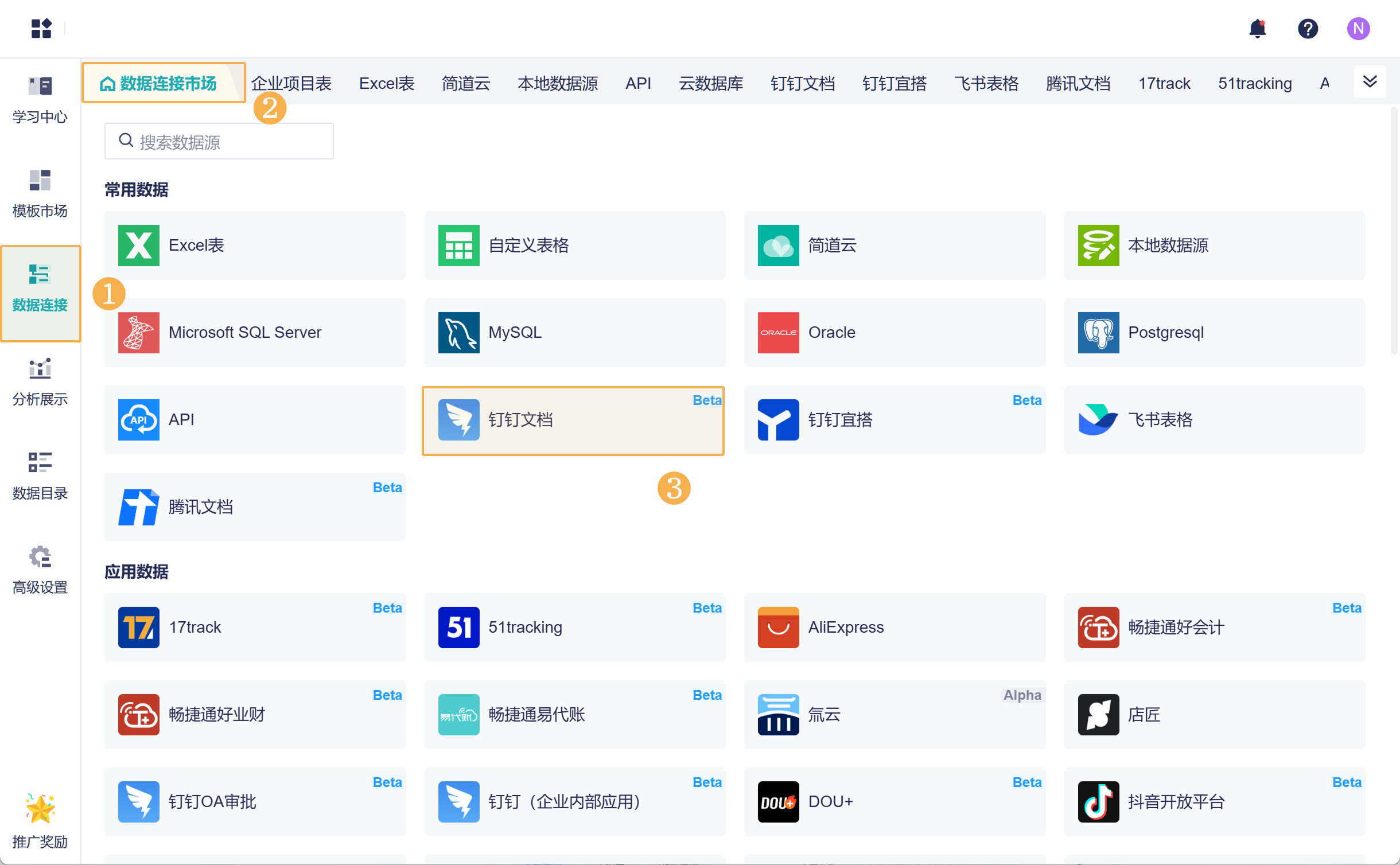Switch to the 企业项目表 tab

(291, 84)
